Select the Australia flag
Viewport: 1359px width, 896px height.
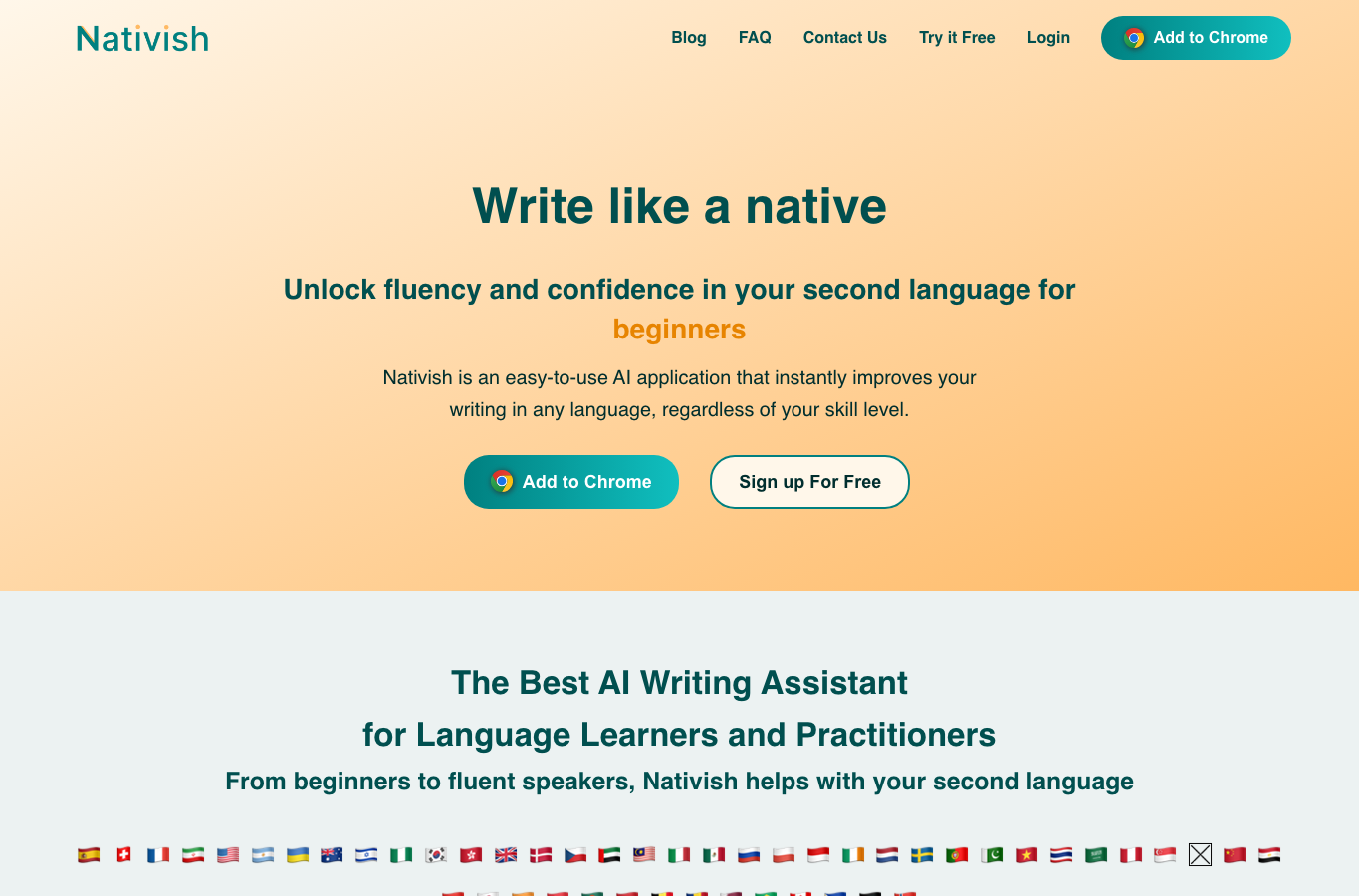click(x=332, y=854)
